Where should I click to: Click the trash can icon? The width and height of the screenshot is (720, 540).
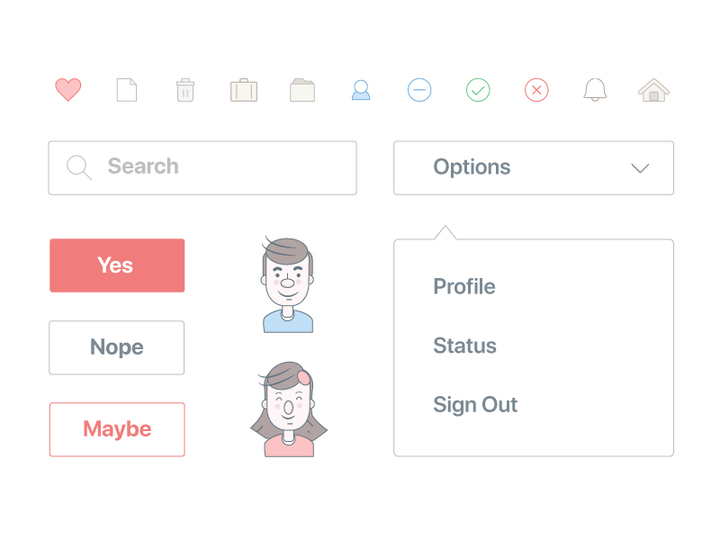point(185,90)
